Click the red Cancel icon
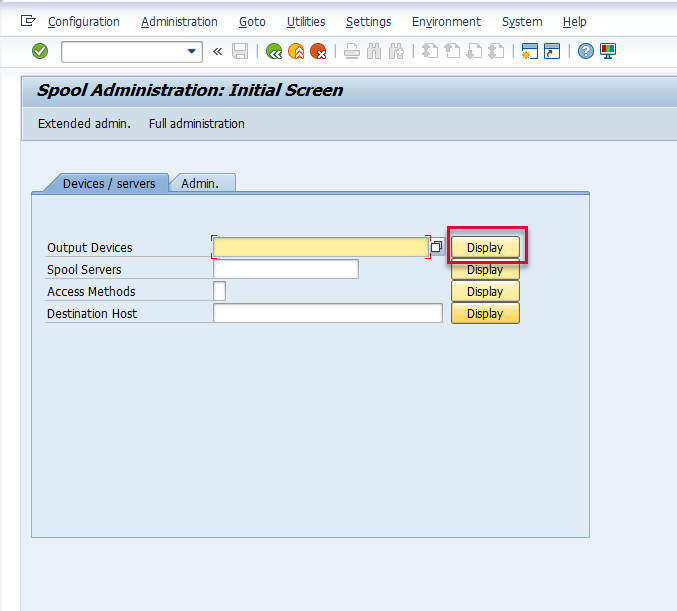 click(318, 51)
